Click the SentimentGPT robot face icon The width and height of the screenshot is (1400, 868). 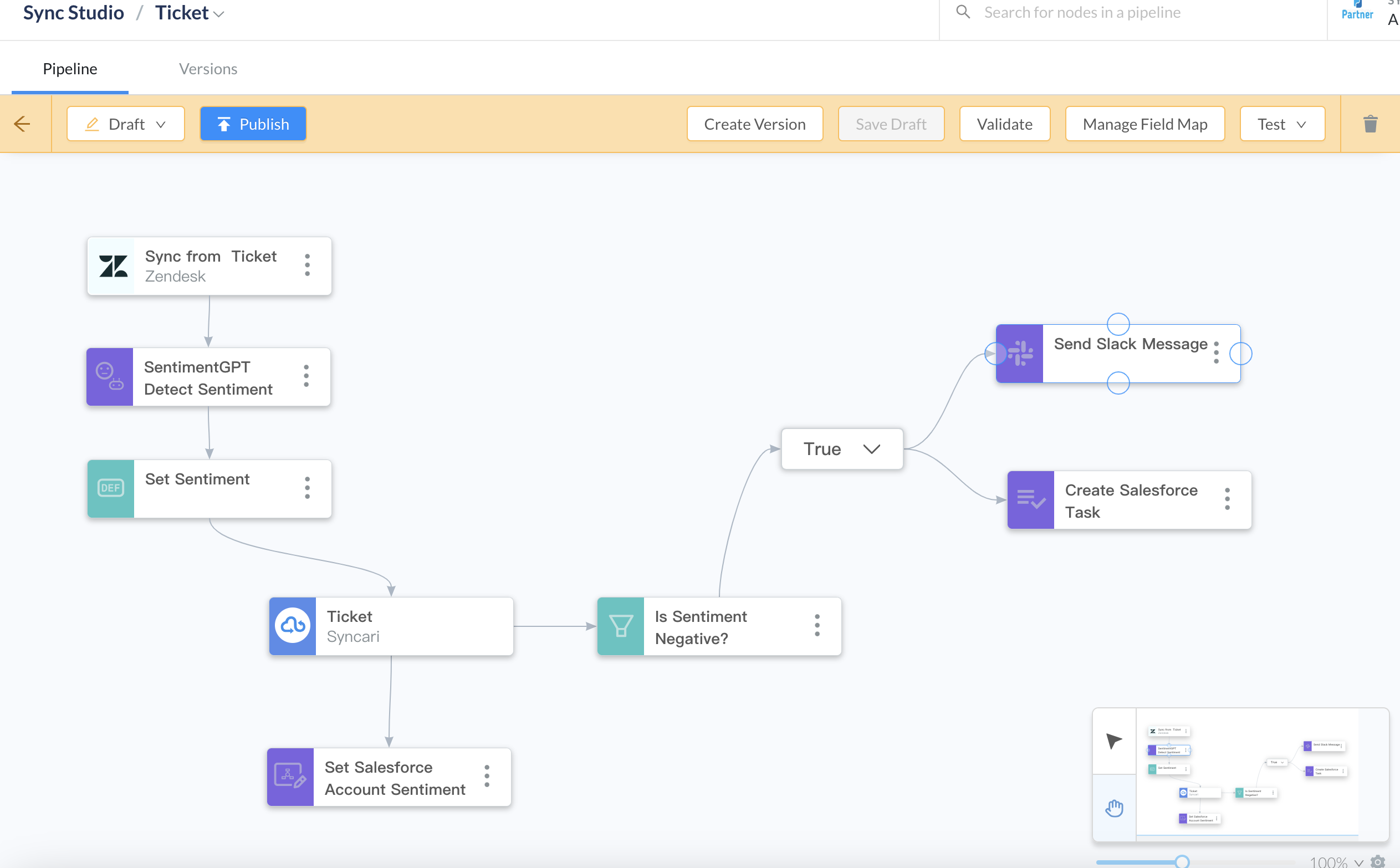tap(110, 376)
